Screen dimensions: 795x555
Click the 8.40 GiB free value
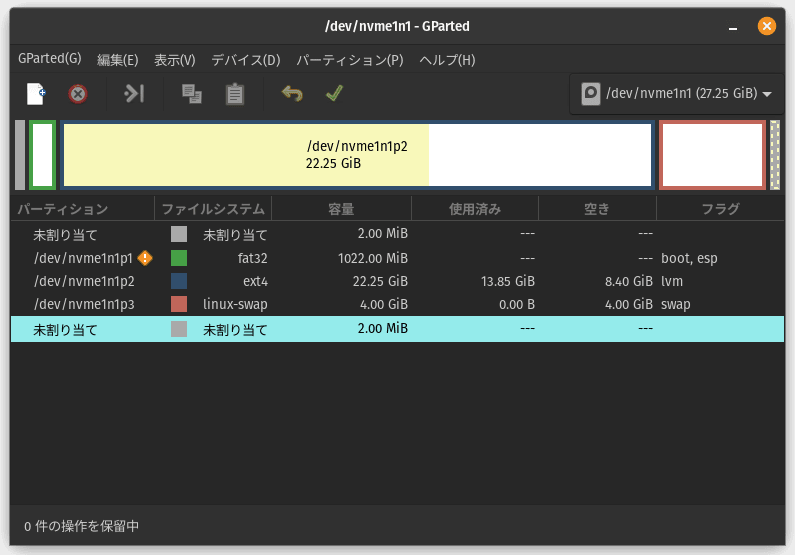(x=629, y=281)
